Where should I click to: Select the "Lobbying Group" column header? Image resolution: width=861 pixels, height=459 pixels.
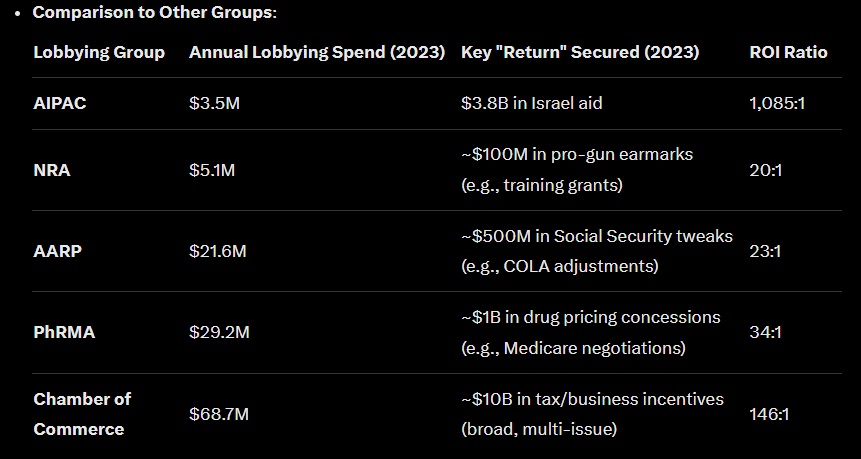click(x=99, y=52)
